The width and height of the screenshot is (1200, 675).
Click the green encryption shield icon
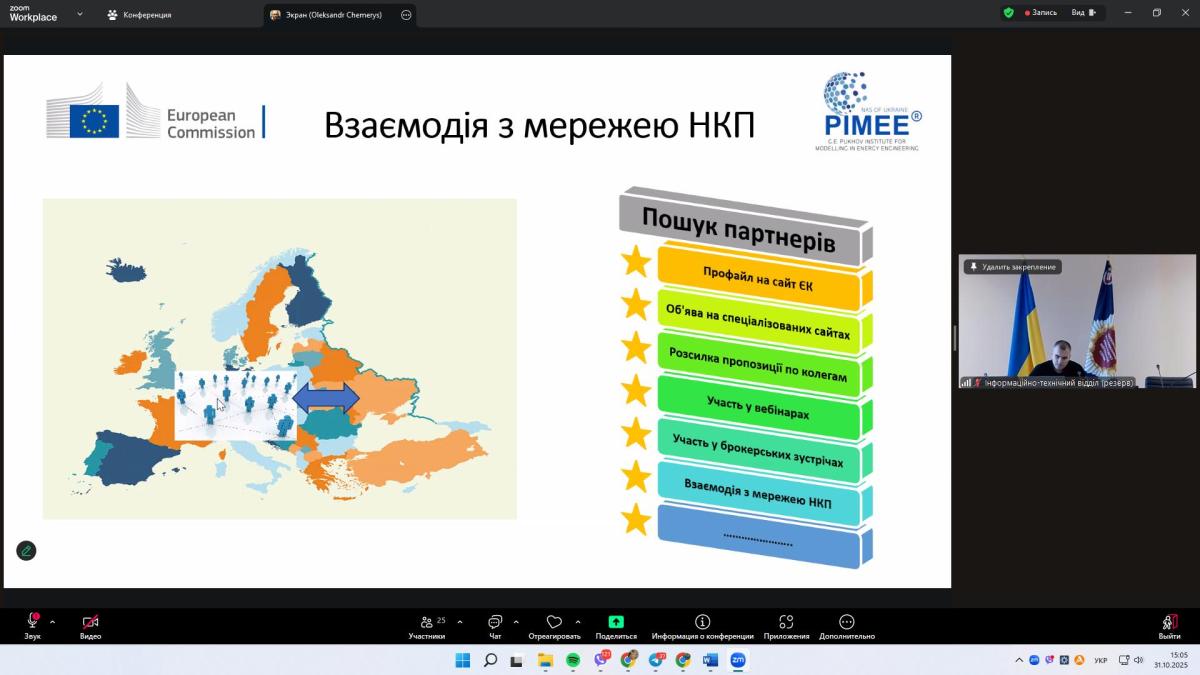(1008, 13)
